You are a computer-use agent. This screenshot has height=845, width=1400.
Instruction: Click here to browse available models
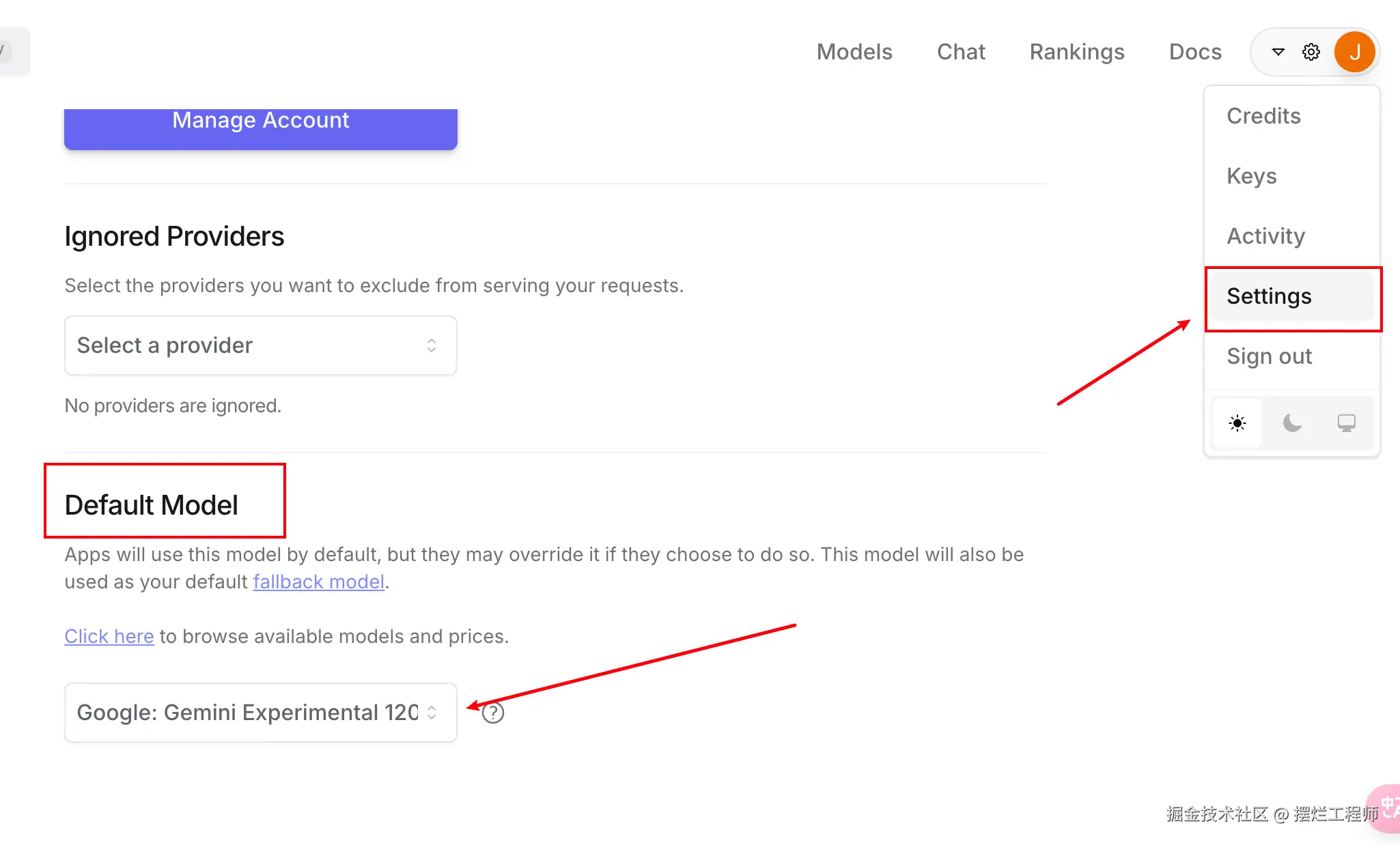pyautogui.click(x=109, y=636)
